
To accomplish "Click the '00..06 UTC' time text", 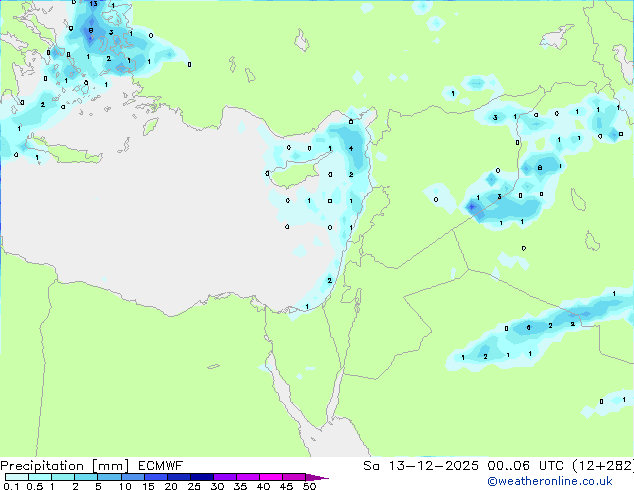I will [x=525, y=466].
